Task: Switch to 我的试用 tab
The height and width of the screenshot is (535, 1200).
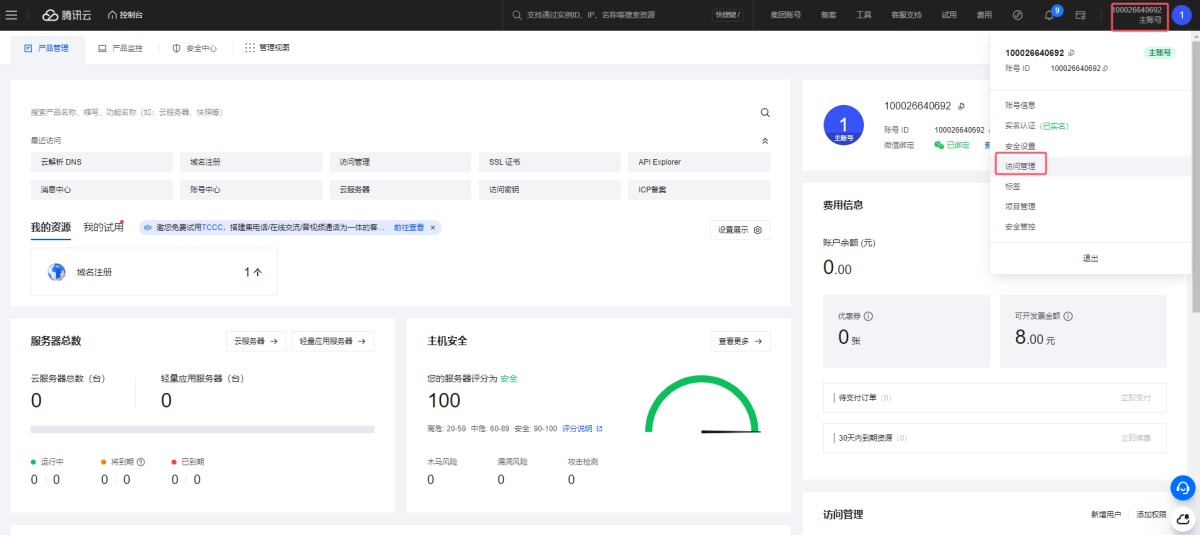Action: coord(103,227)
